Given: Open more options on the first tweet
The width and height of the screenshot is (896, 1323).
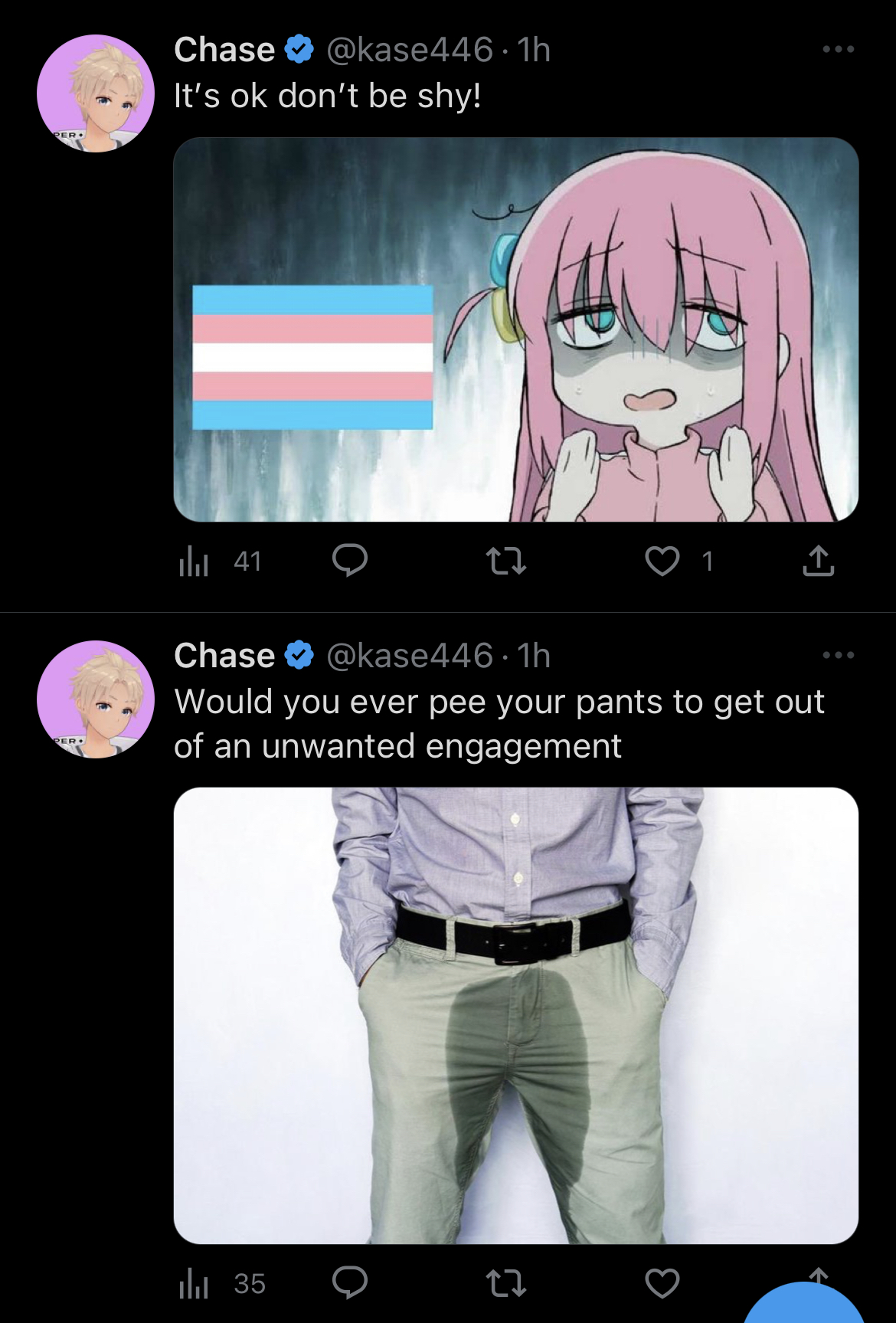Looking at the screenshot, I should (839, 49).
